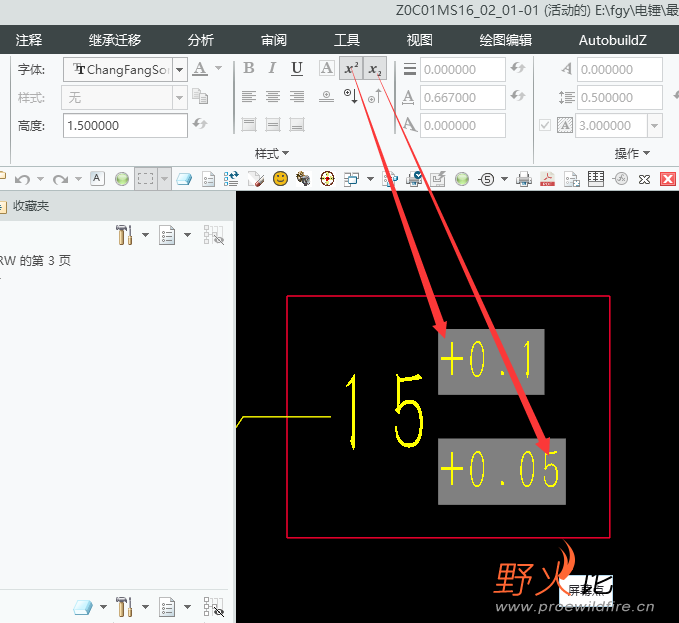This screenshot has width=679, height=623.
Task: Open the 样式 style combo box arrow
Action: (x=180, y=97)
